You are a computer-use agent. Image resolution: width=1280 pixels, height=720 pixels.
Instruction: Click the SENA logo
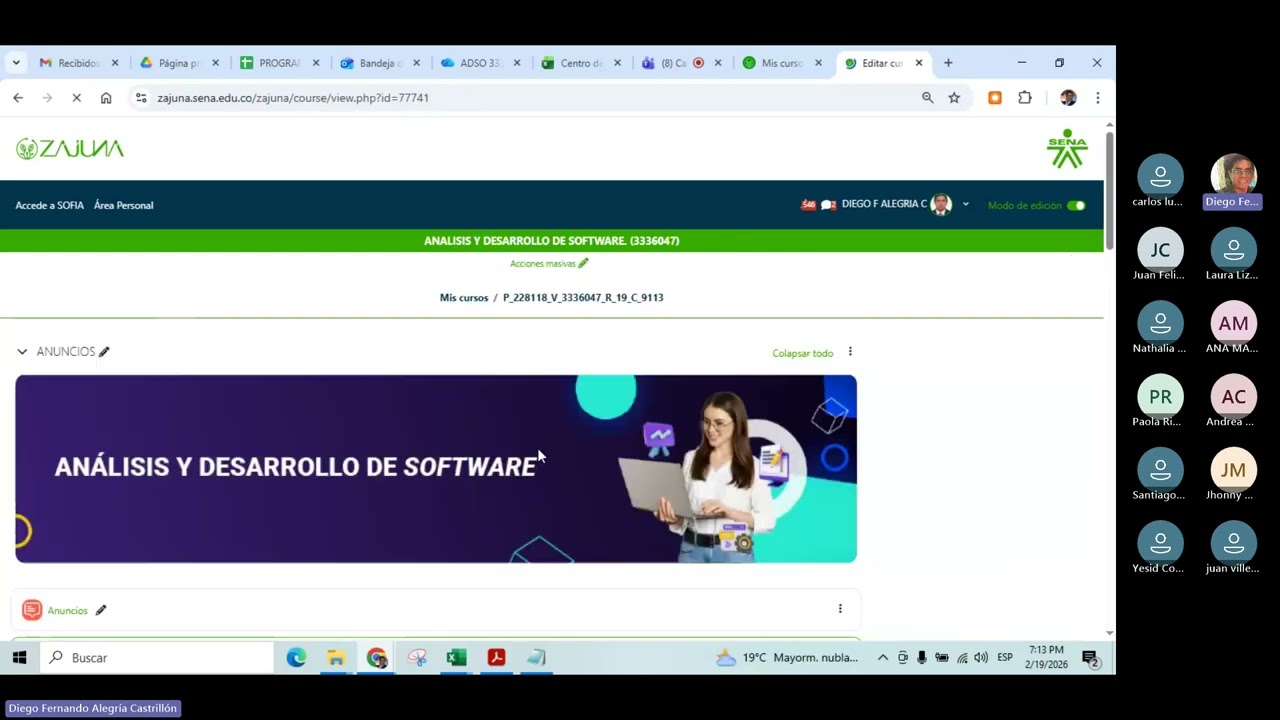click(1067, 148)
